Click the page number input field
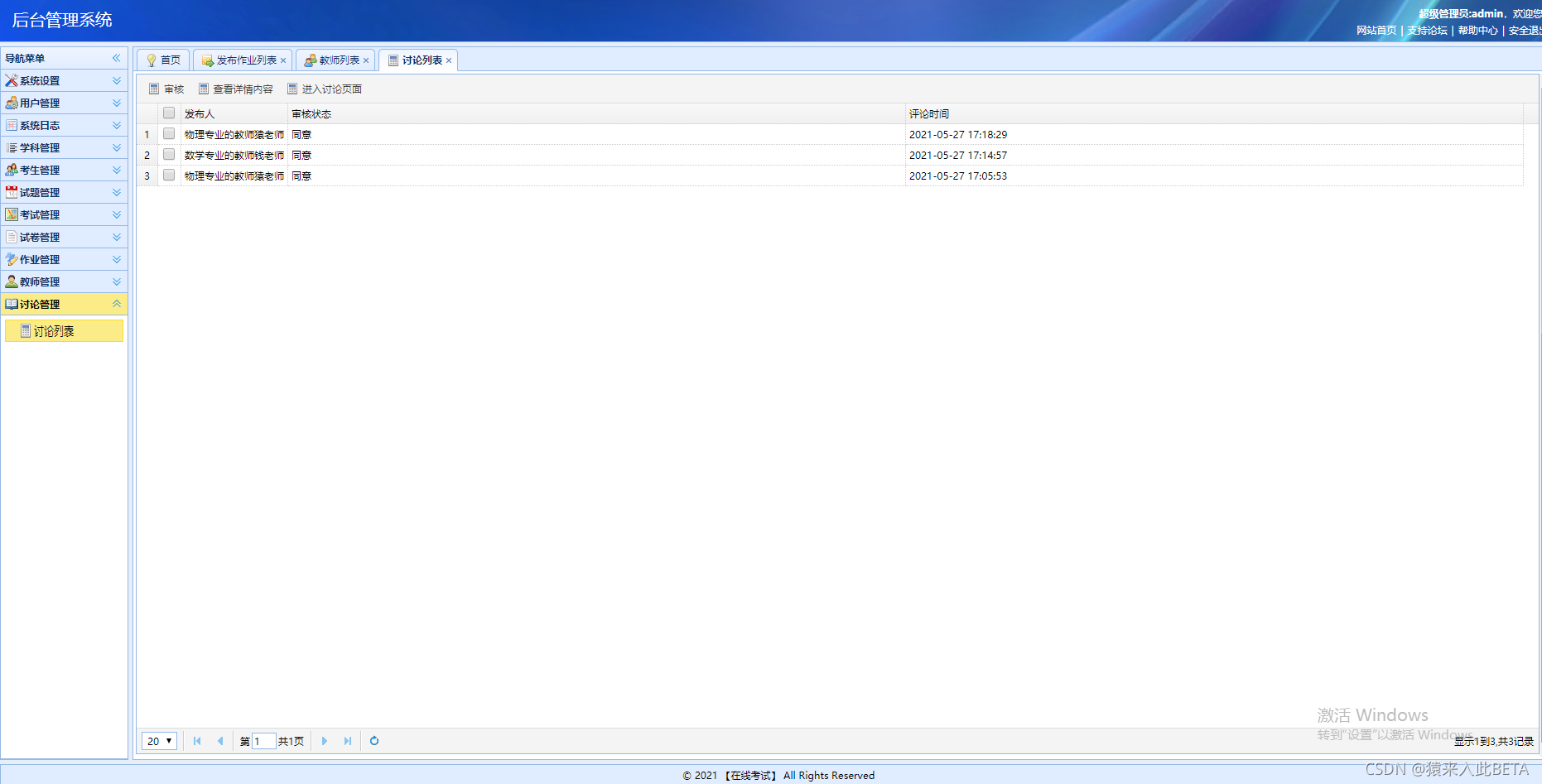 coord(263,741)
